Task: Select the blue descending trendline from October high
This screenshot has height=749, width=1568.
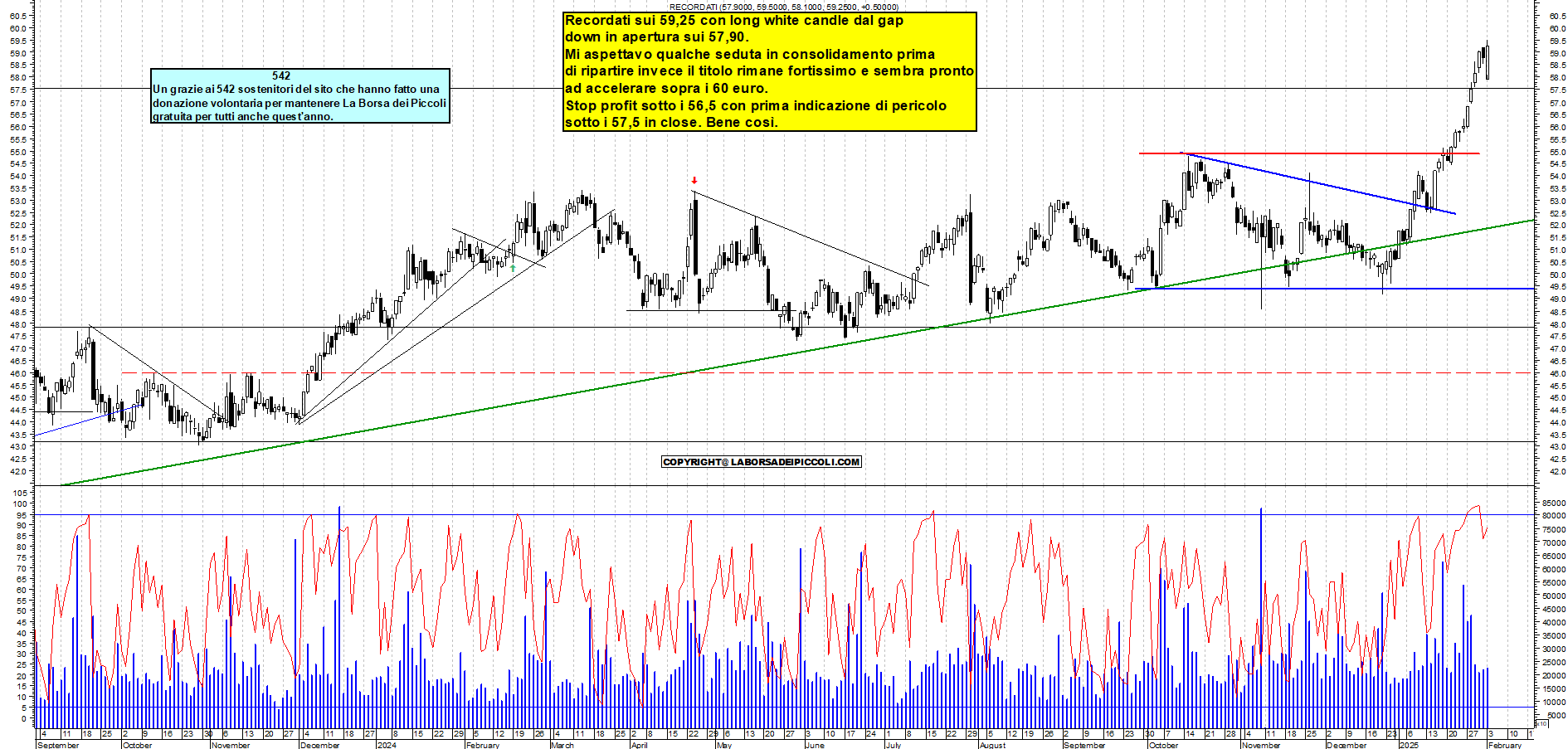Action: [1319, 183]
